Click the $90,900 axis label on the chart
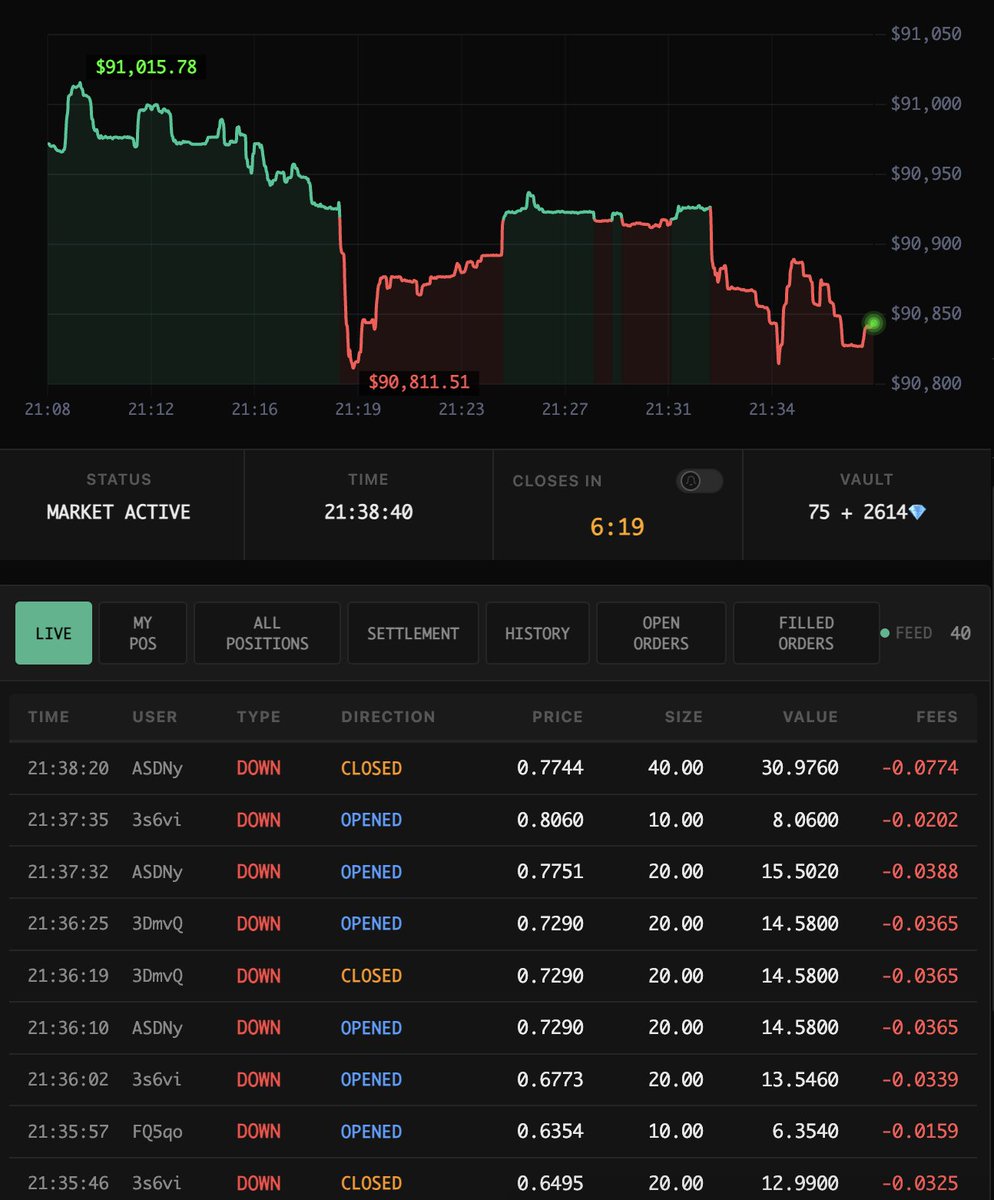 point(926,244)
